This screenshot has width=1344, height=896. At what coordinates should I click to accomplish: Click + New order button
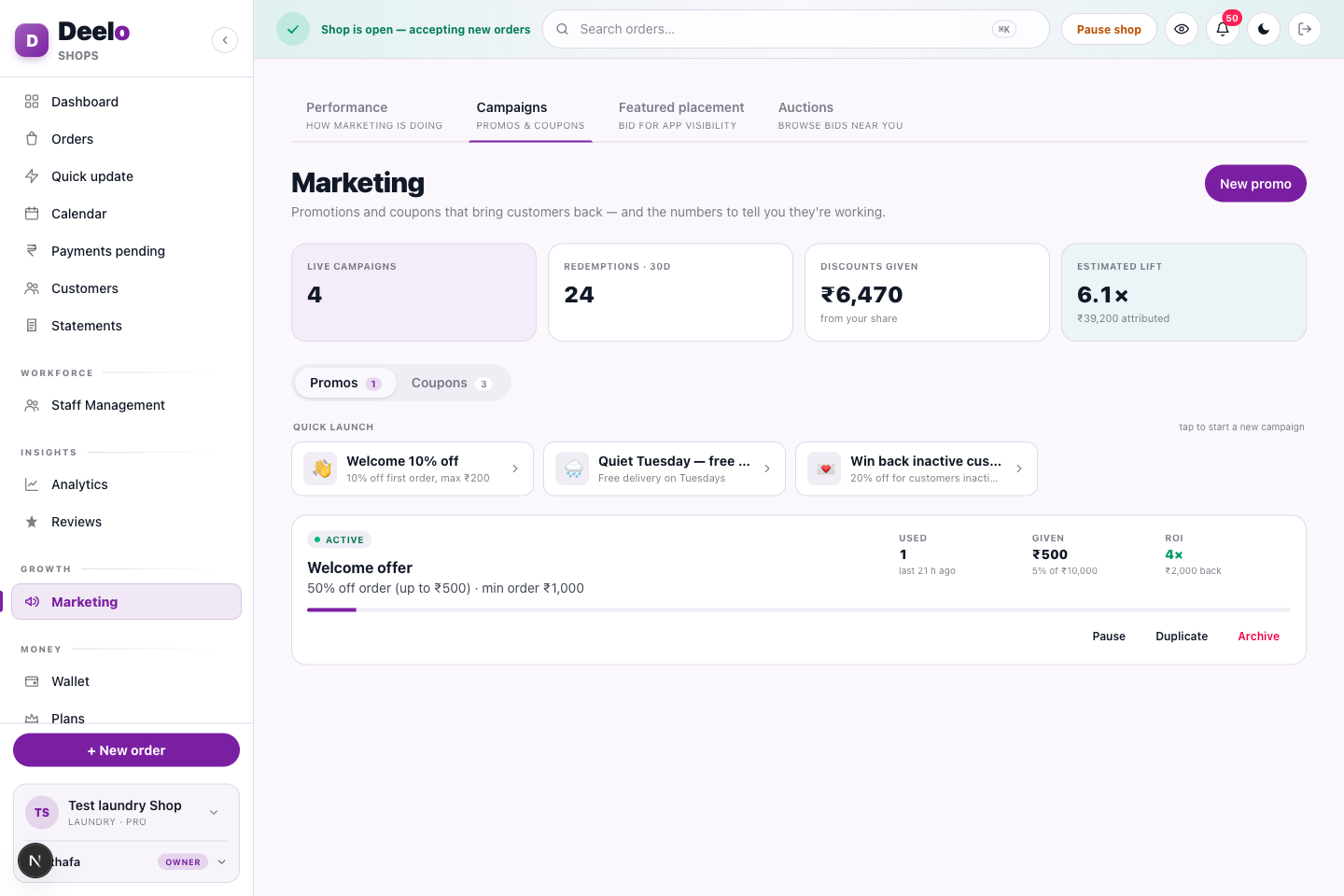coord(126,750)
